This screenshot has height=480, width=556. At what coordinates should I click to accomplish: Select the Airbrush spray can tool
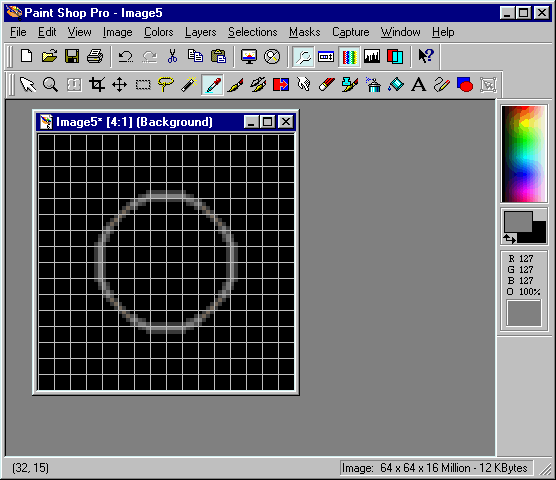click(x=373, y=85)
